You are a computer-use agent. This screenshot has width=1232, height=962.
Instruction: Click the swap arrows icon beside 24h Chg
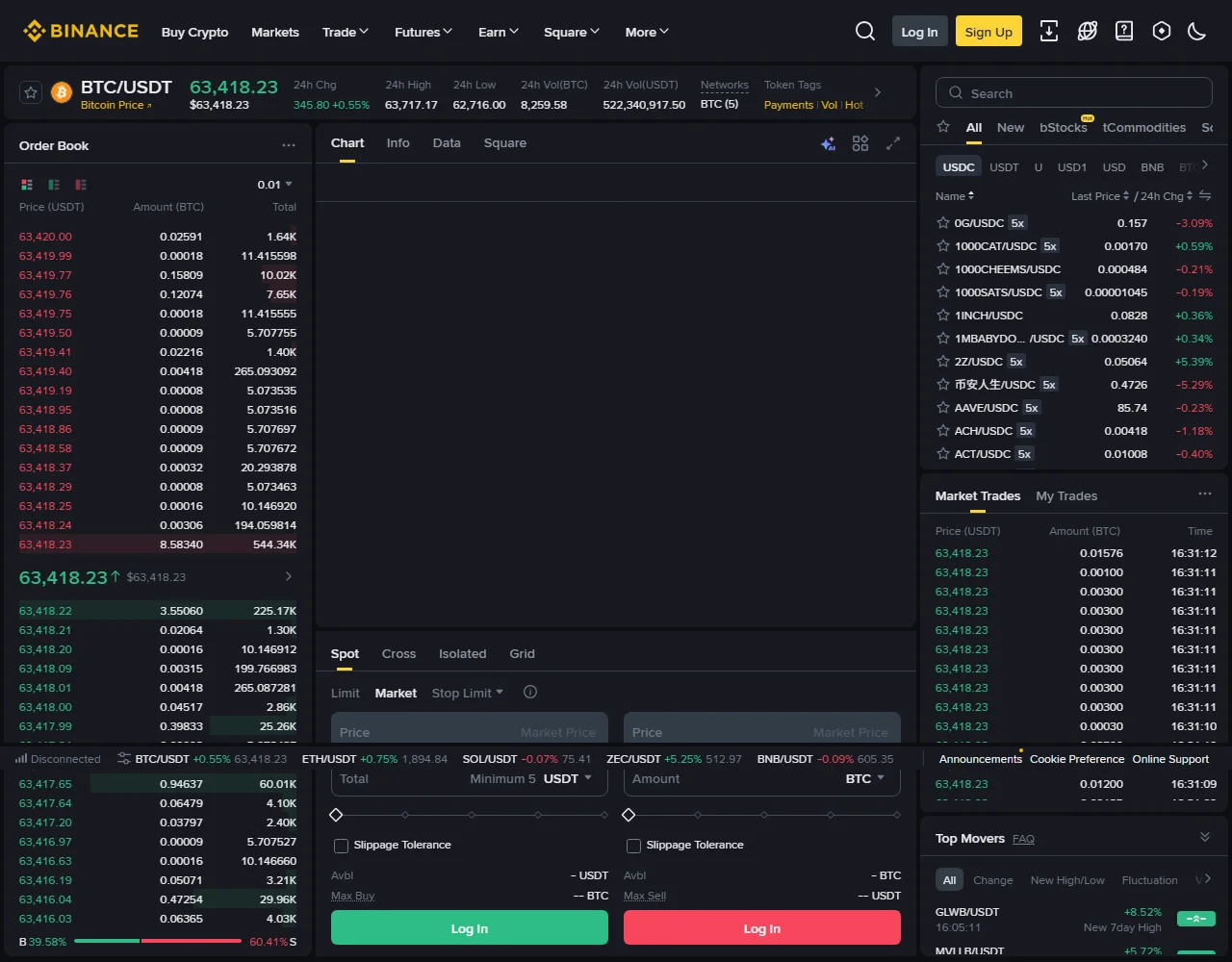pos(1205,195)
